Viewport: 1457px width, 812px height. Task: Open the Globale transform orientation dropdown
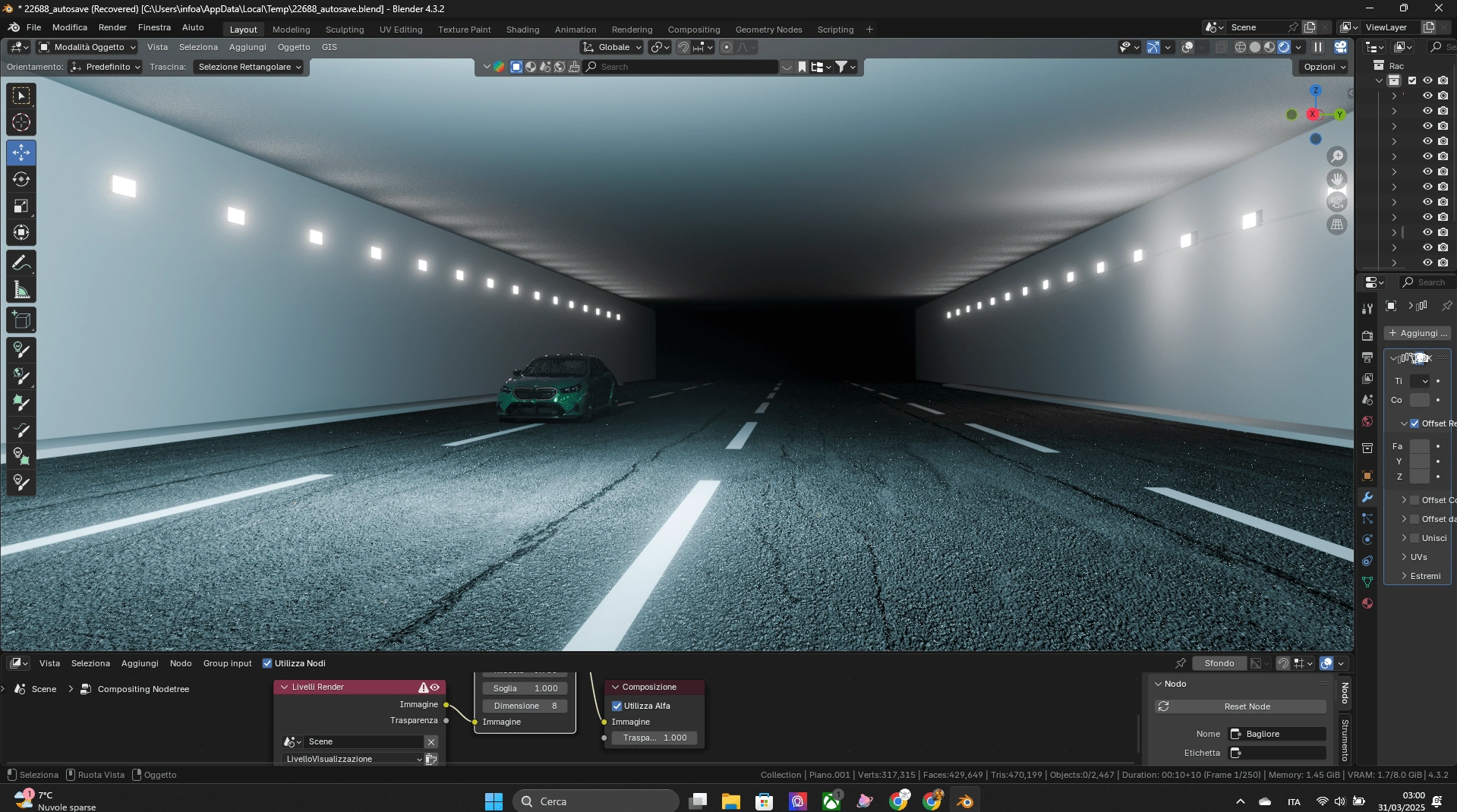(x=613, y=47)
